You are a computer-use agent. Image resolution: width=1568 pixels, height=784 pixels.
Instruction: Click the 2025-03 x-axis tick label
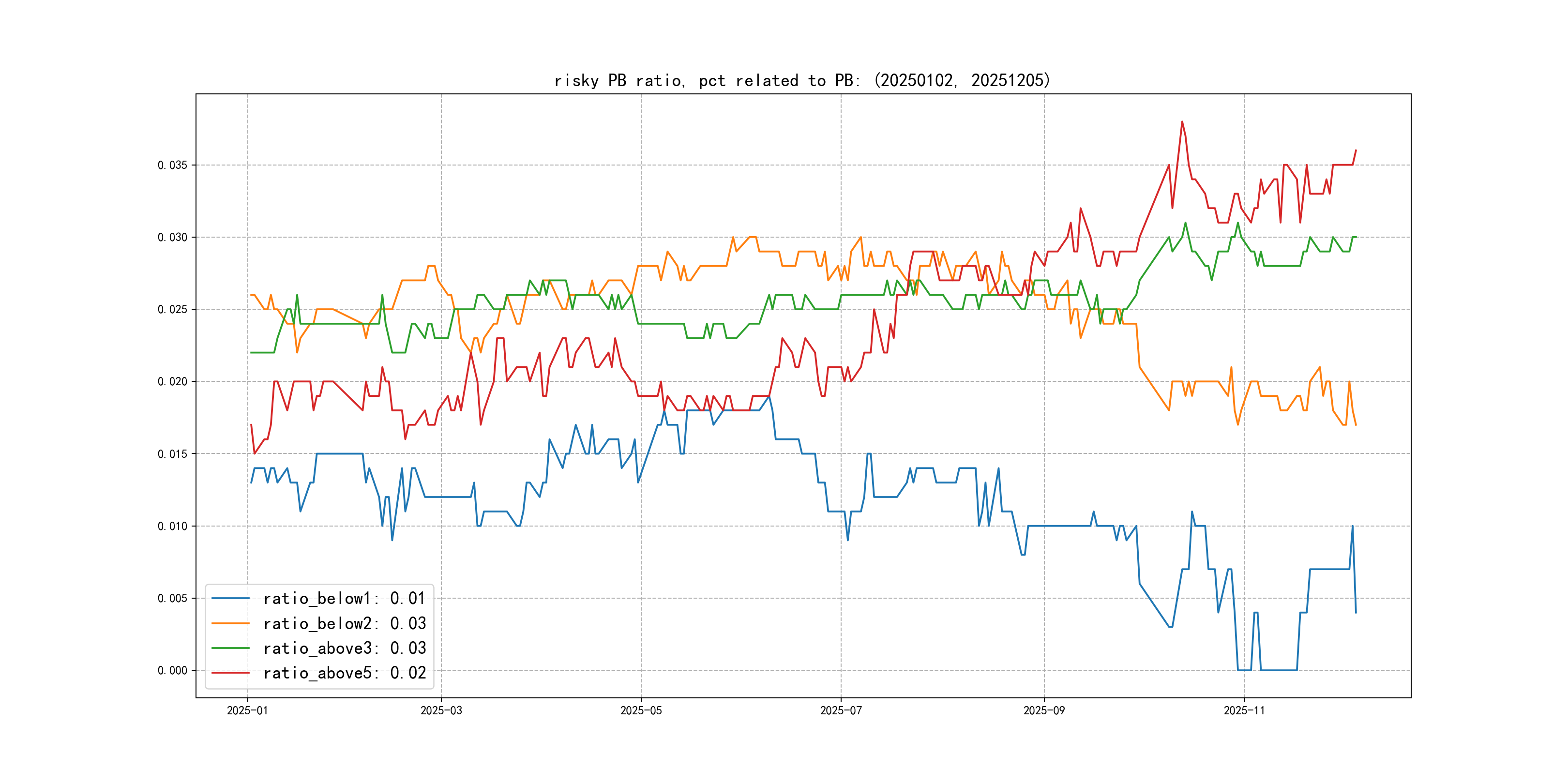[x=441, y=710]
